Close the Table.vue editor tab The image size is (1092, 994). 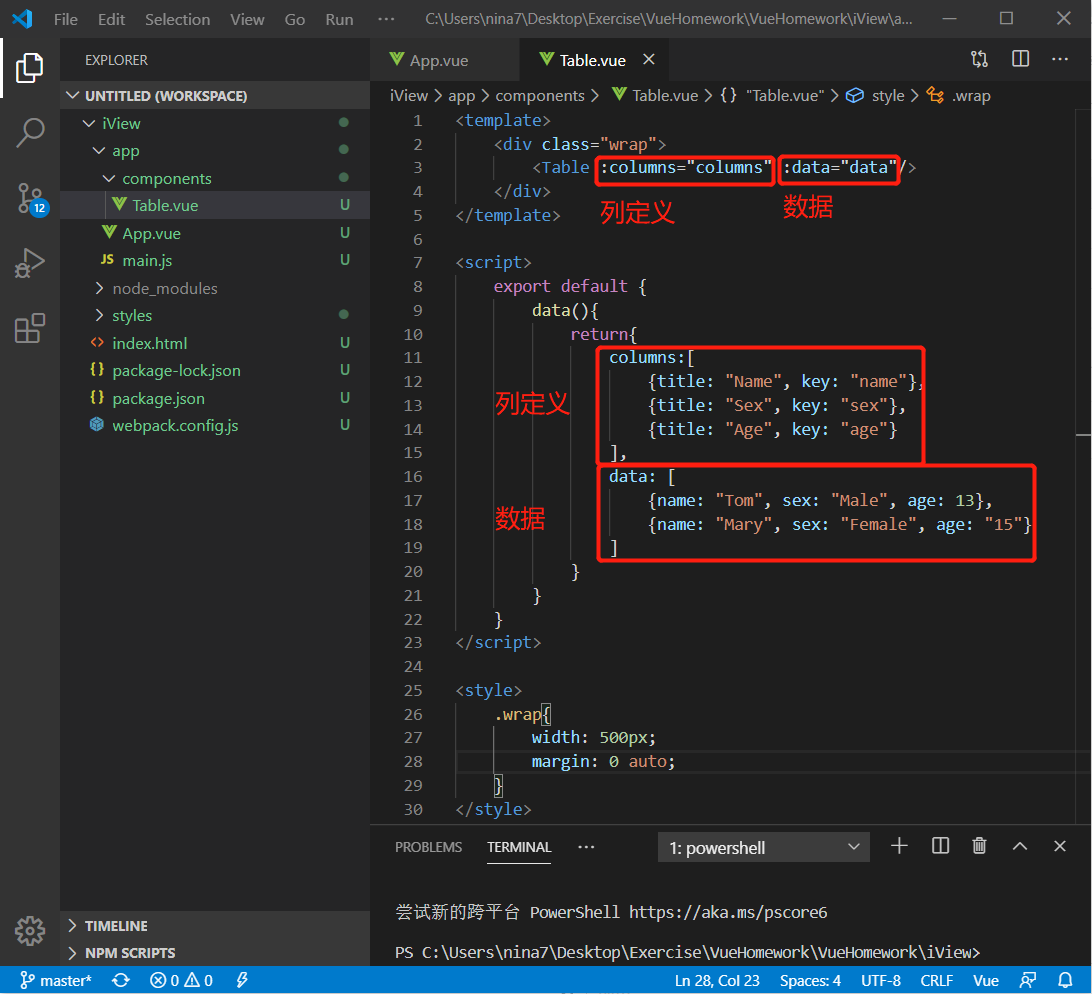point(648,59)
